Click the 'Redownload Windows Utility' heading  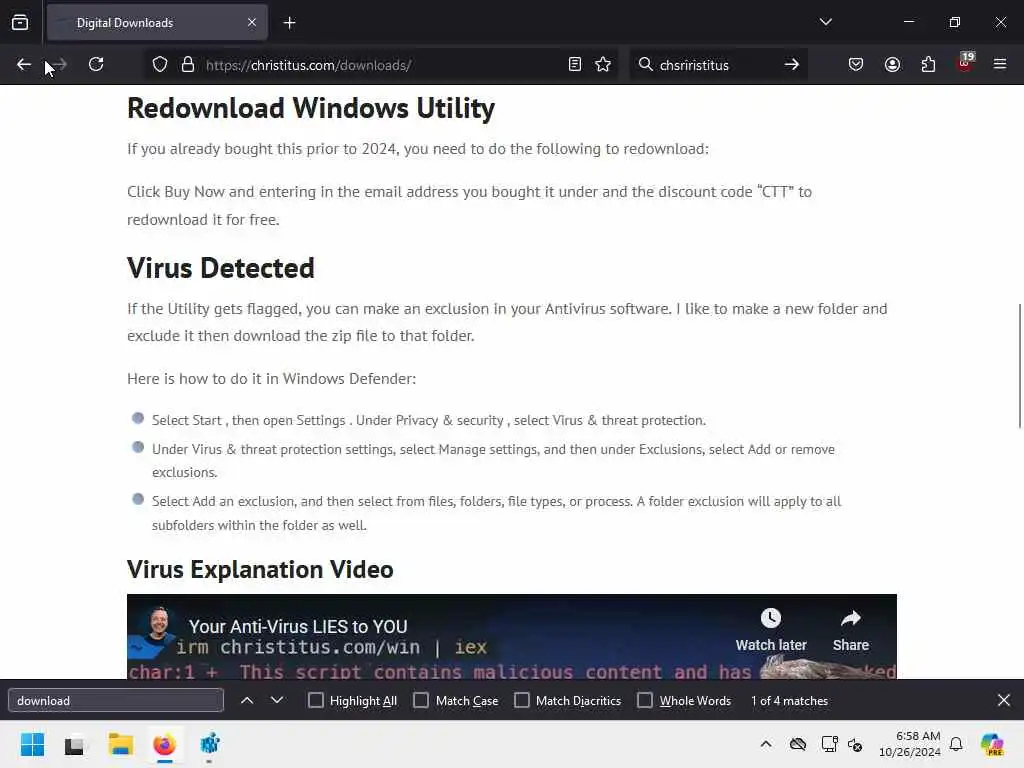[x=311, y=108]
